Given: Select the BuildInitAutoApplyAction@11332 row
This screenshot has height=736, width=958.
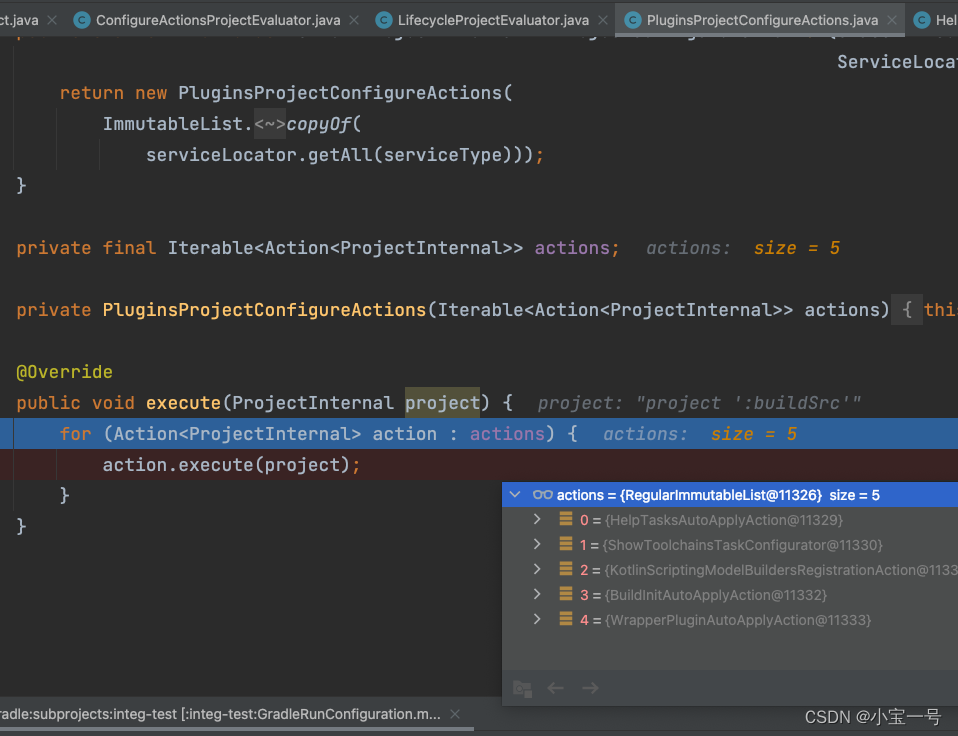Looking at the screenshot, I should 729,595.
